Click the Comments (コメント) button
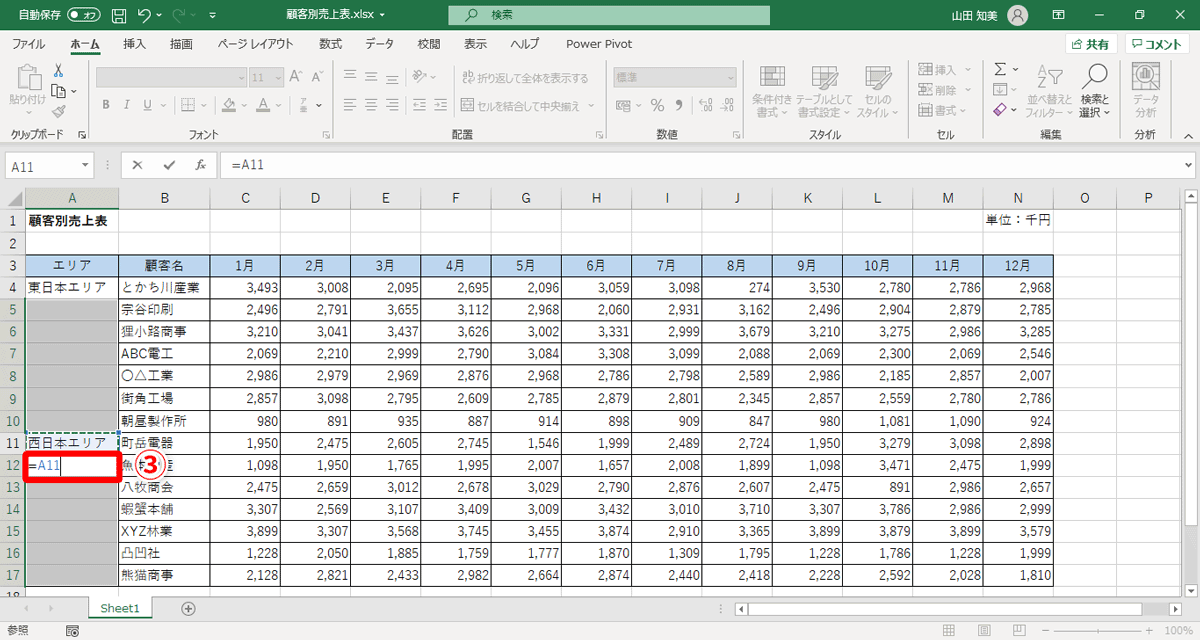The height and width of the screenshot is (640, 1200). click(x=1157, y=44)
